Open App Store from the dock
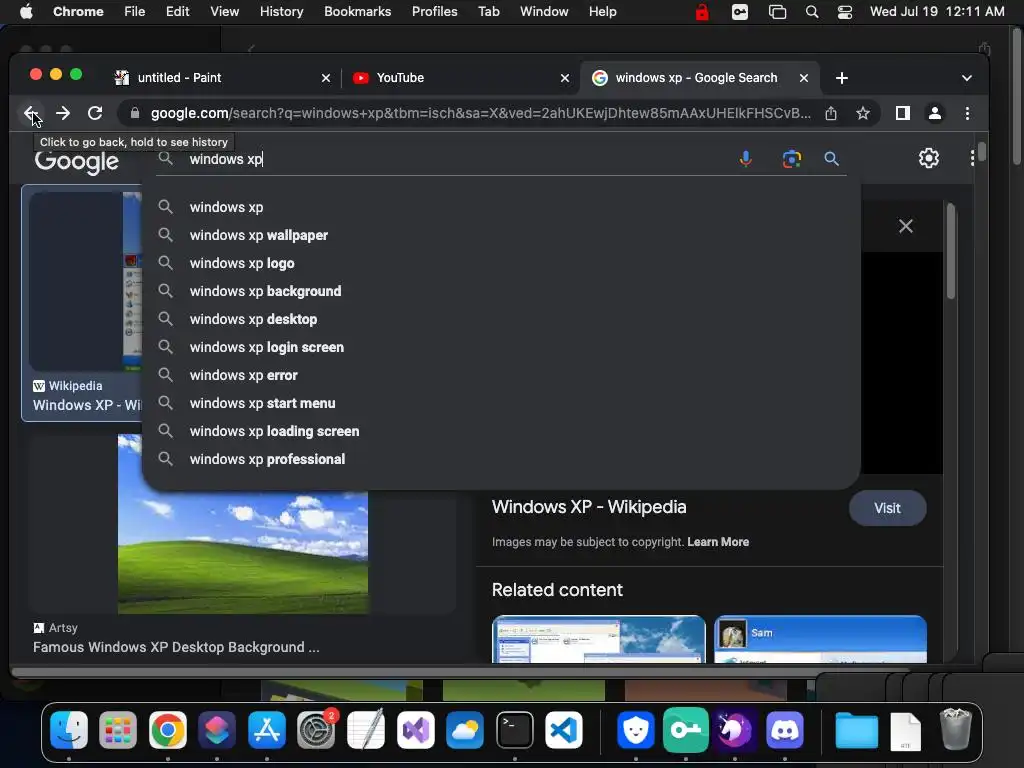1024x768 pixels. (x=266, y=730)
